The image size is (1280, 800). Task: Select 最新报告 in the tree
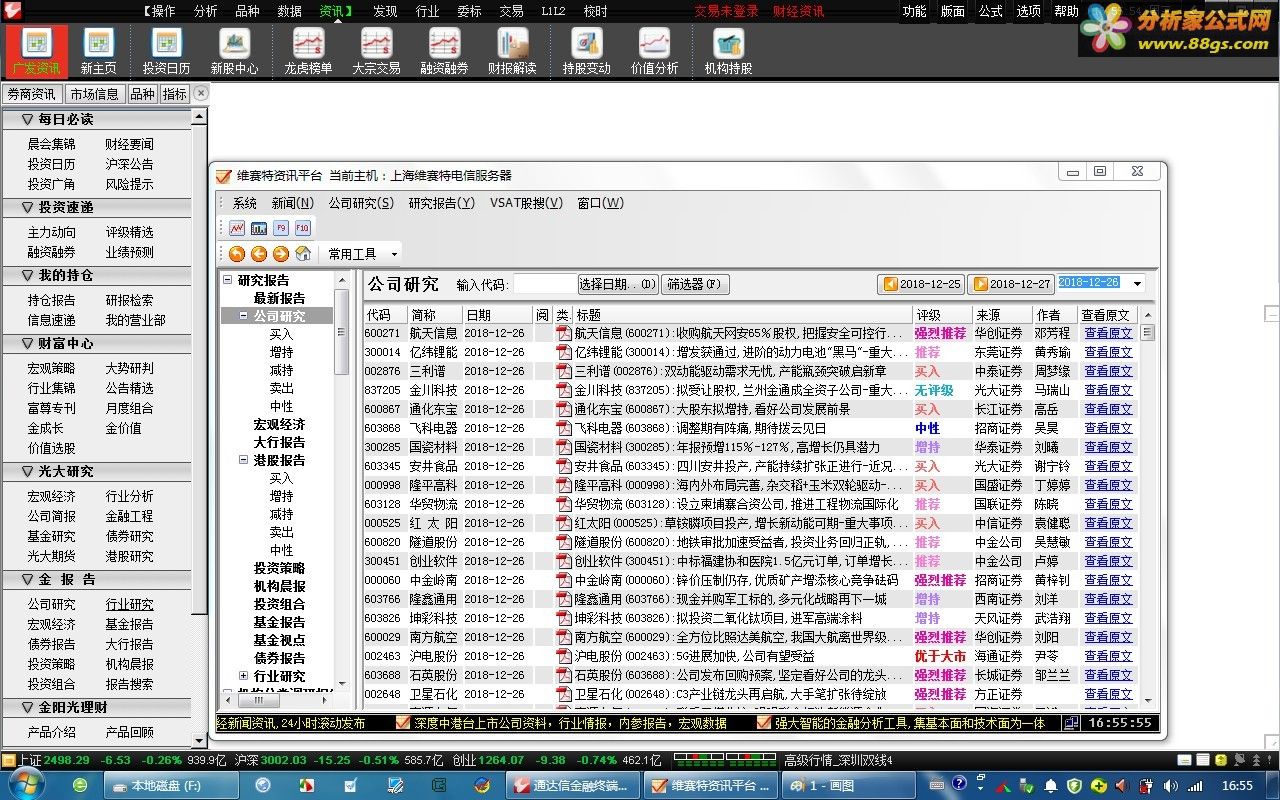279,298
